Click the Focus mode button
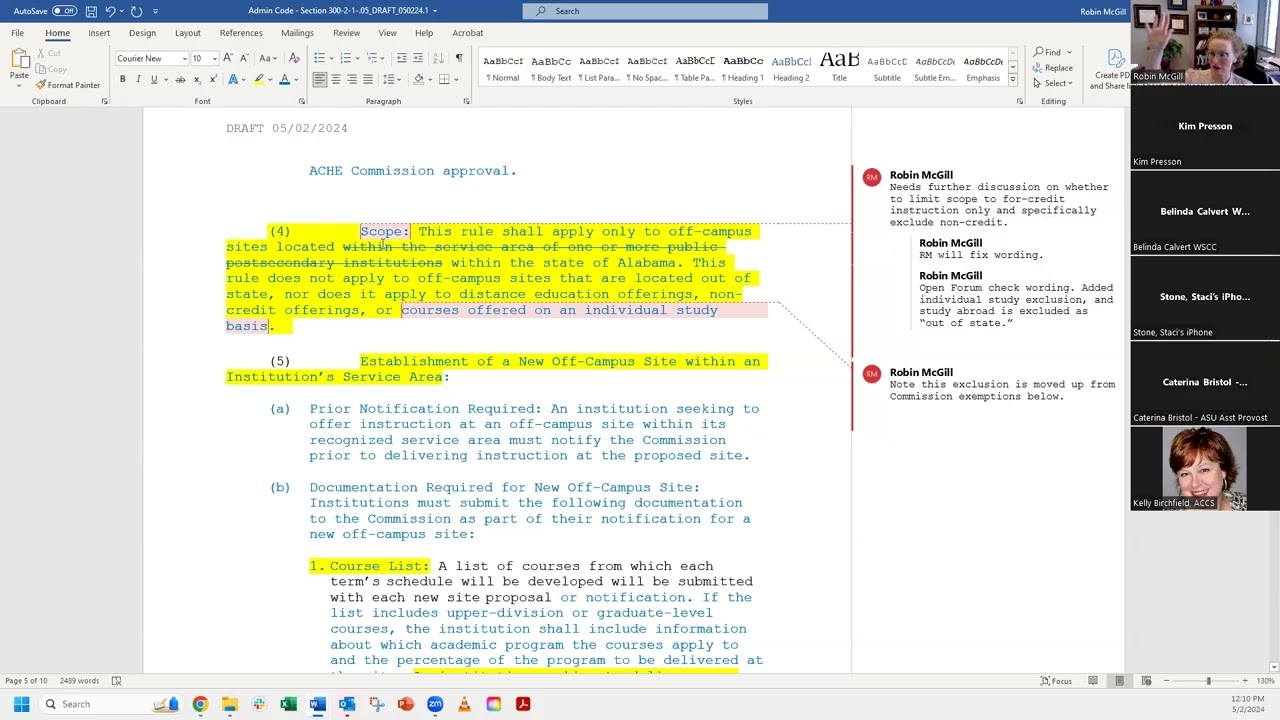The image size is (1280, 720). (x=1056, y=681)
